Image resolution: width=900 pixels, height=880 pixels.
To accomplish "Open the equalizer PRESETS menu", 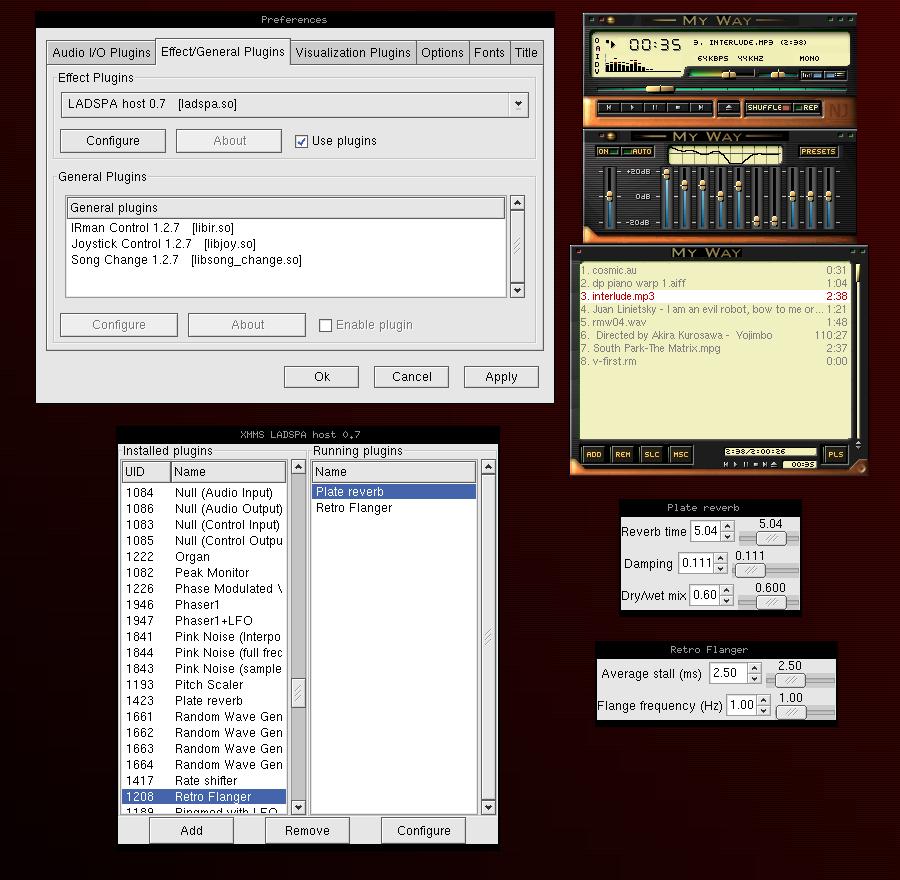I will (818, 152).
